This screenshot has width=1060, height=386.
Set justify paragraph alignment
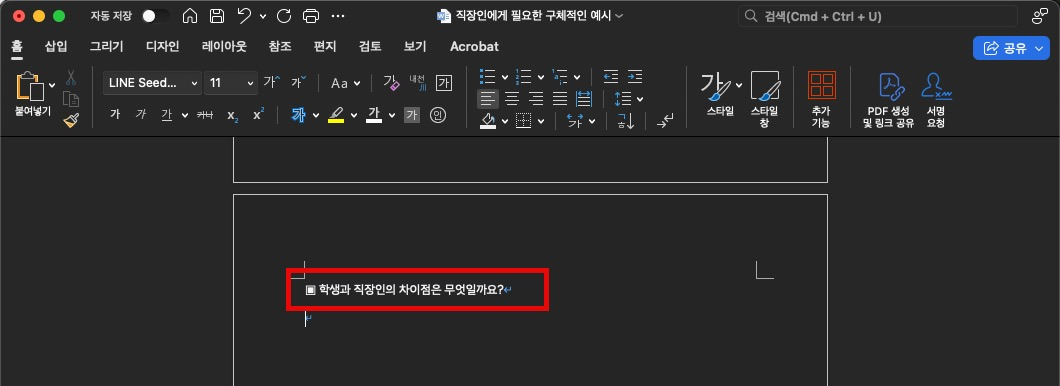[x=560, y=99]
